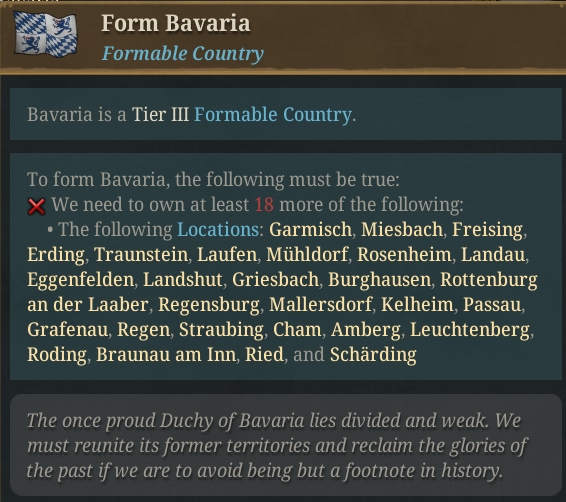Viewport: 566px width, 502px height.
Task: Click the Bavaria flag icon
Action: click(45, 34)
